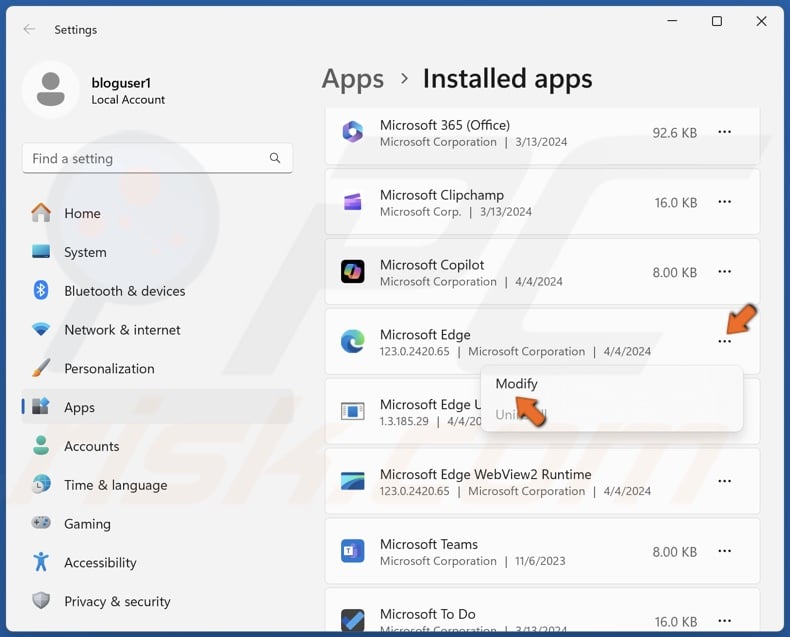Click the Apps breadcrumb link

point(352,79)
